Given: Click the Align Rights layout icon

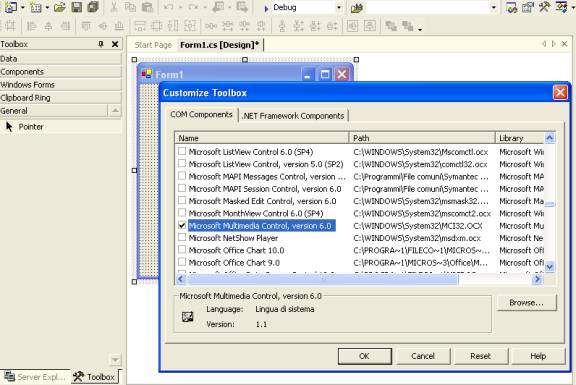Looking at the screenshot, I should (x=65, y=26).
